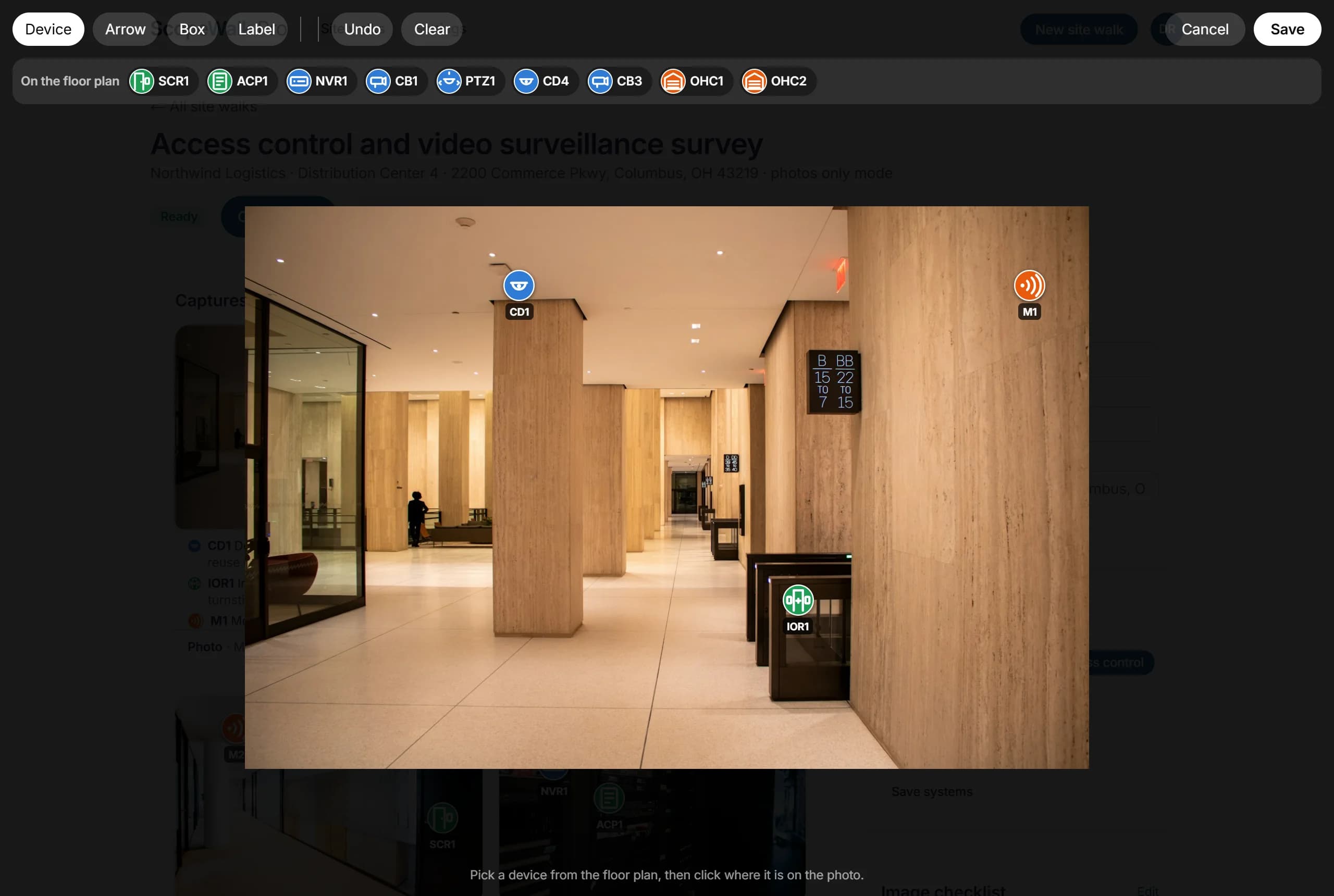Save the annotated photo
The image size is (1334, 896).
pos(1287,29)
